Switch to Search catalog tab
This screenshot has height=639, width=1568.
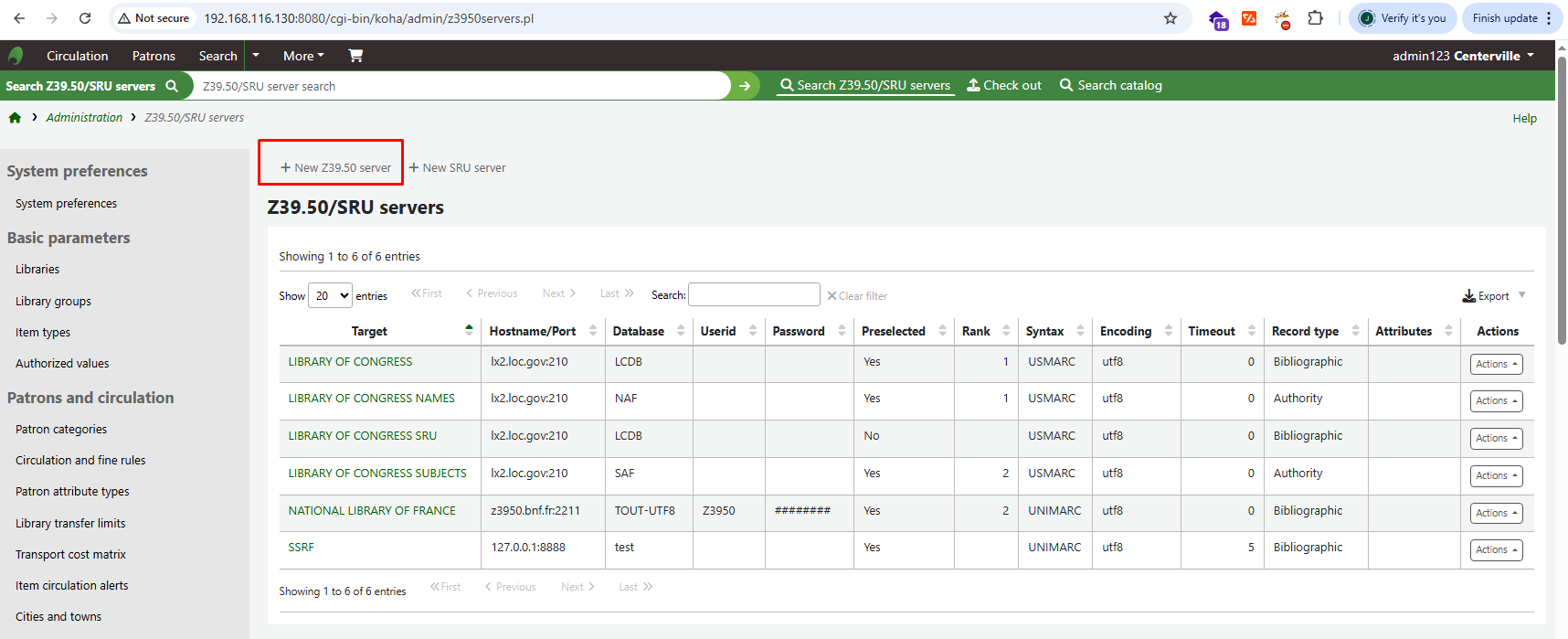tap(1110, 85)
